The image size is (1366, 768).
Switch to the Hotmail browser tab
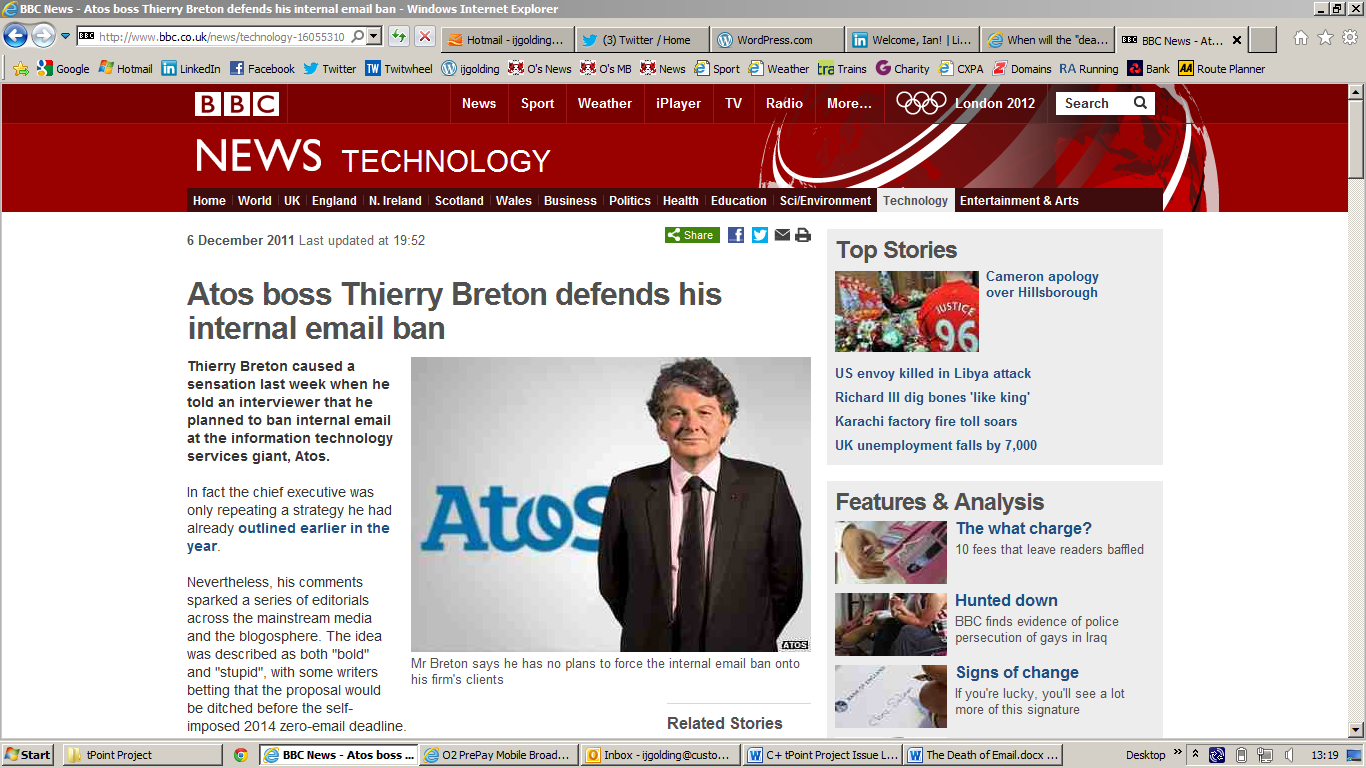click(x=507, y=40)
